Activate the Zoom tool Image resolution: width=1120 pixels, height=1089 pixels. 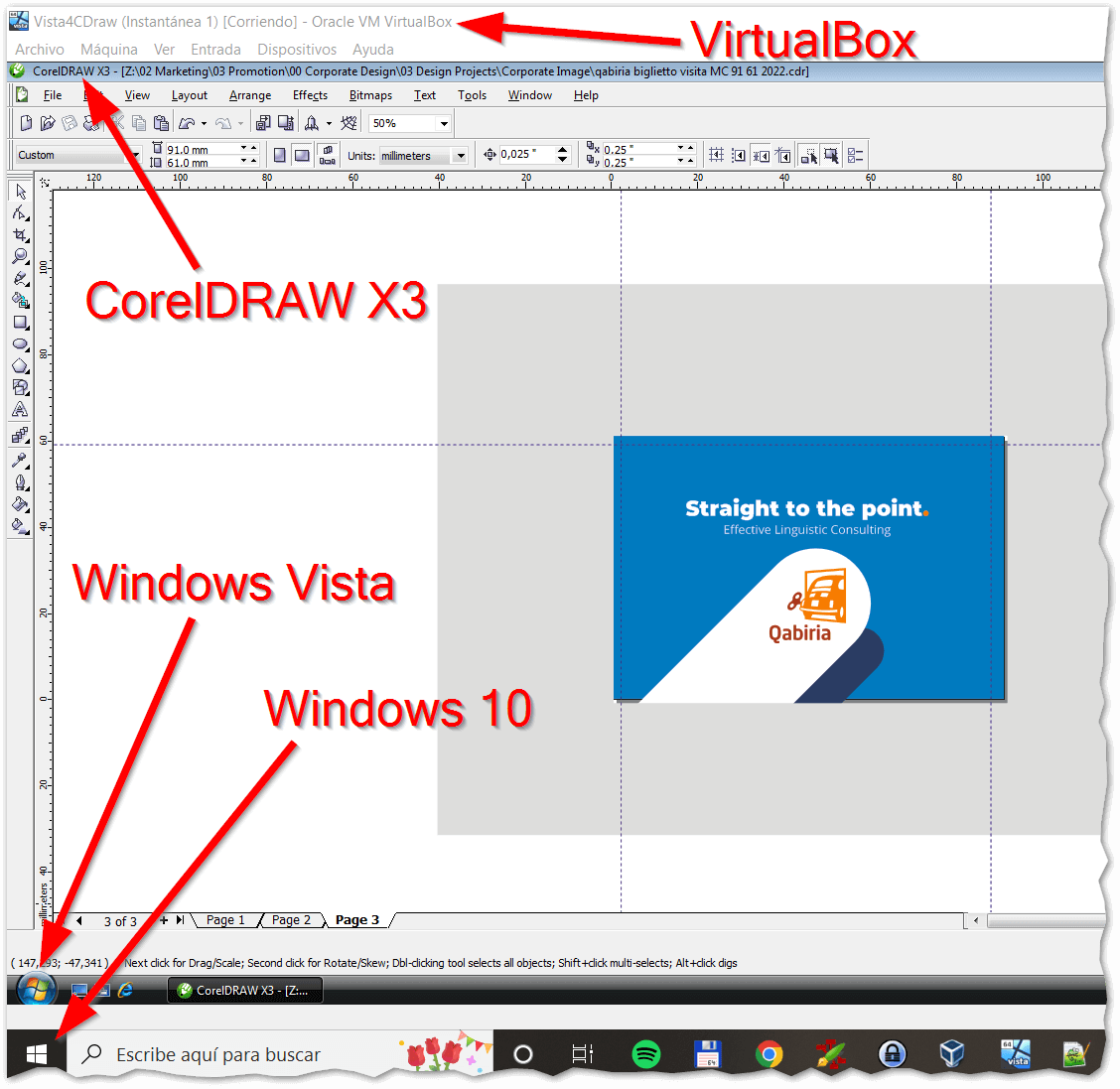tap(21, 256)
